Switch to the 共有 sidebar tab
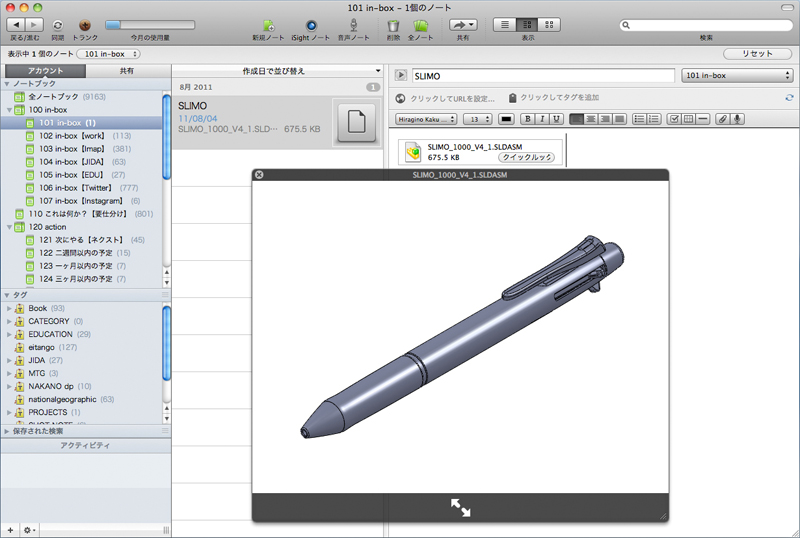800x538 pixels. [127, 71]
